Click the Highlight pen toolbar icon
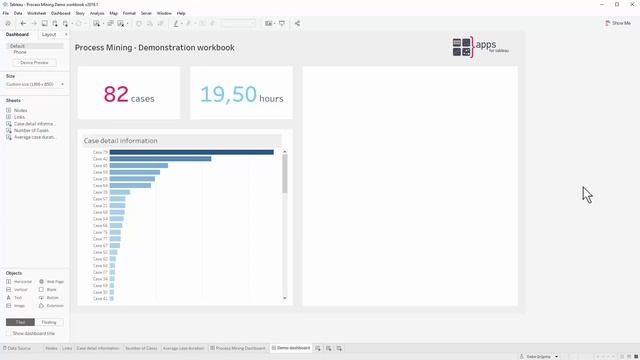640x360 pixels. (176, 24)
